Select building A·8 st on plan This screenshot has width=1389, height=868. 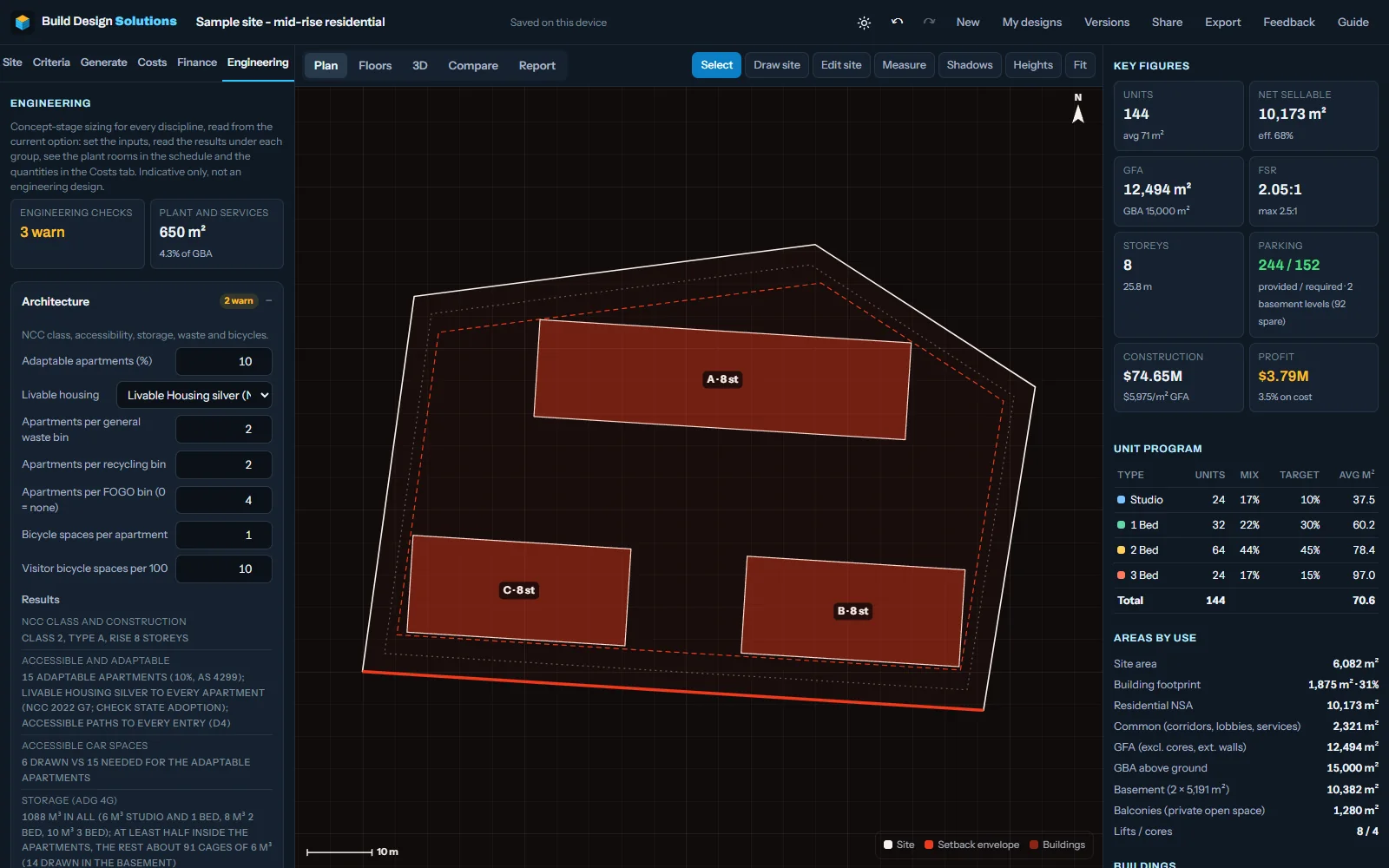[722, 379]
